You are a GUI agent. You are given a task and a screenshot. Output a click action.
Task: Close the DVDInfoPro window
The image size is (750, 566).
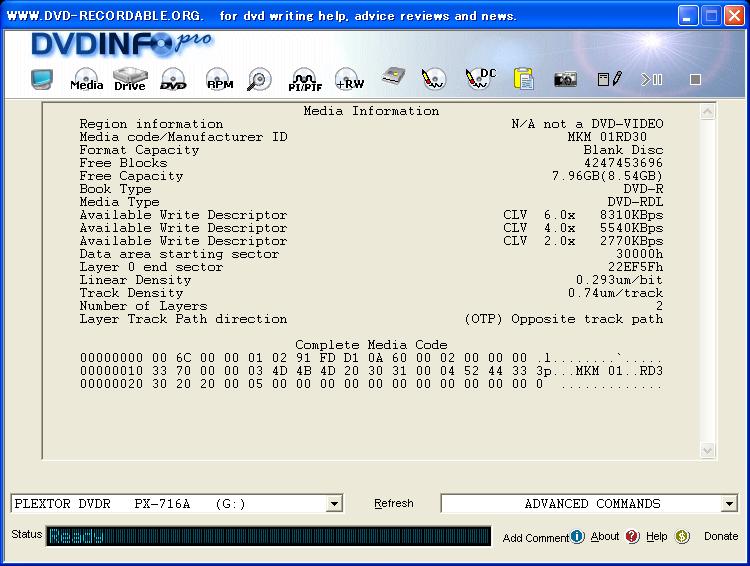coord(734,16)
